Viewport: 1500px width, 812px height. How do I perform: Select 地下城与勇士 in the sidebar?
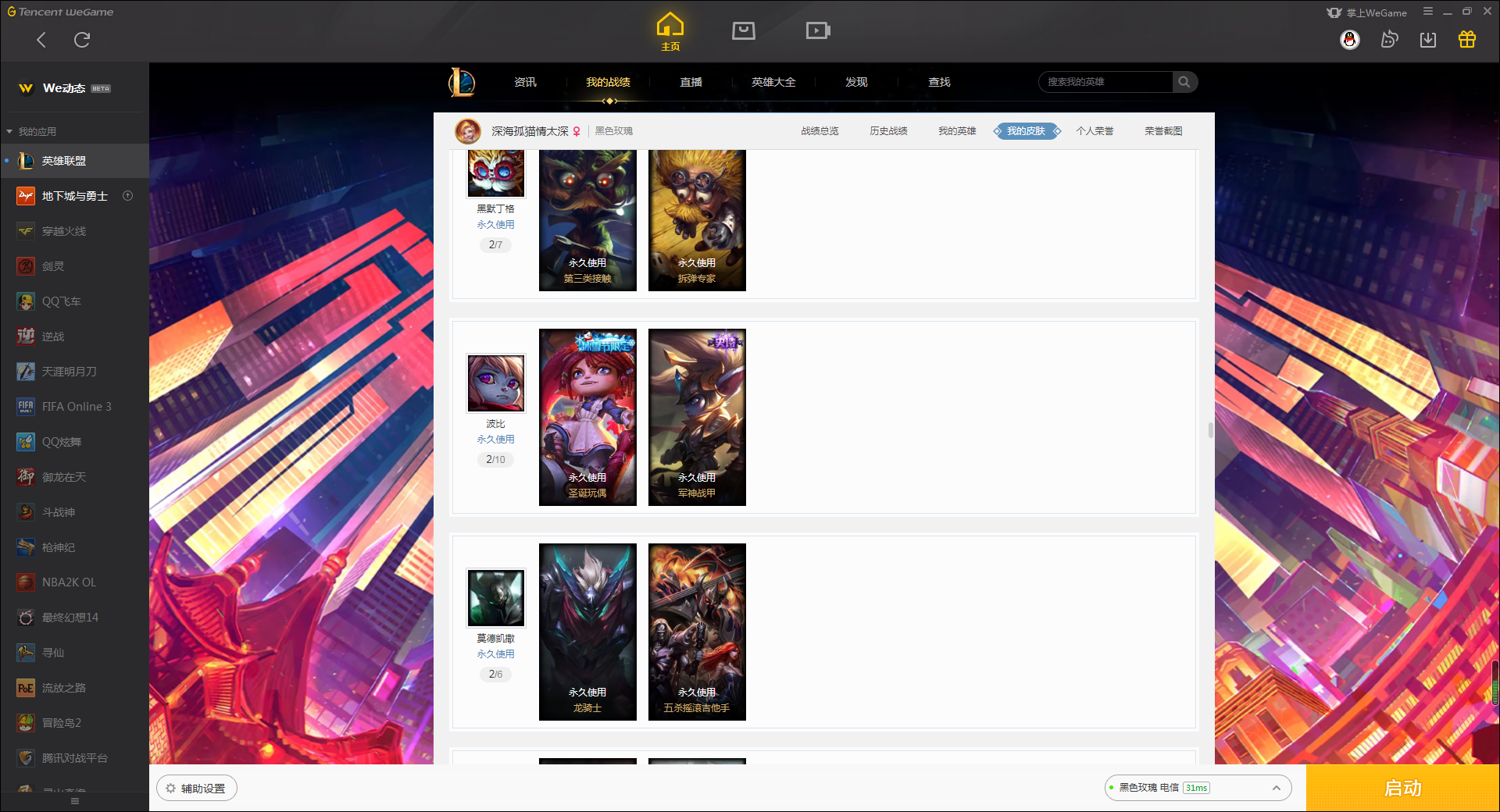coord(74,196)
